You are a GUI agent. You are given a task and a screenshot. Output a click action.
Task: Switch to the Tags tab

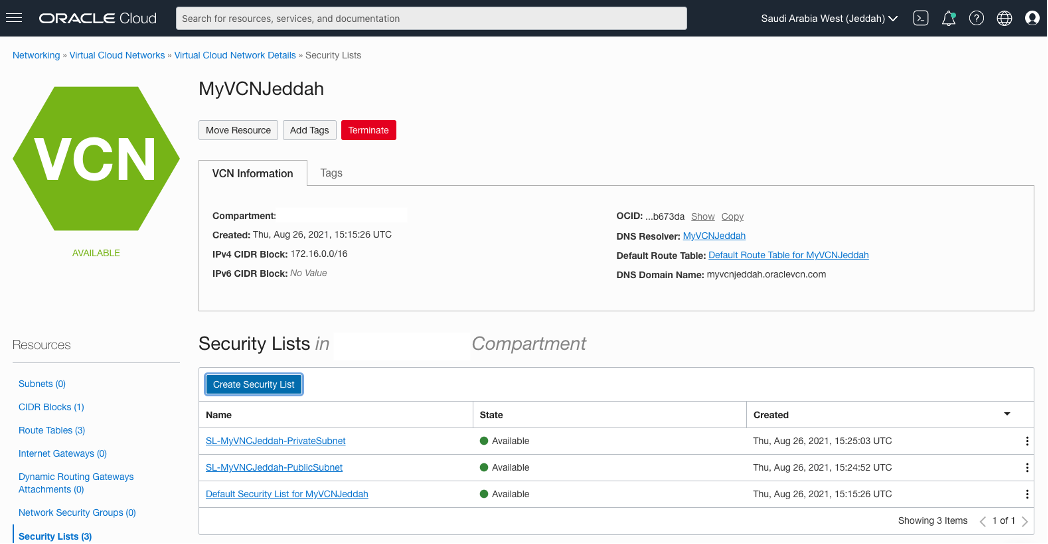point(331,173)
